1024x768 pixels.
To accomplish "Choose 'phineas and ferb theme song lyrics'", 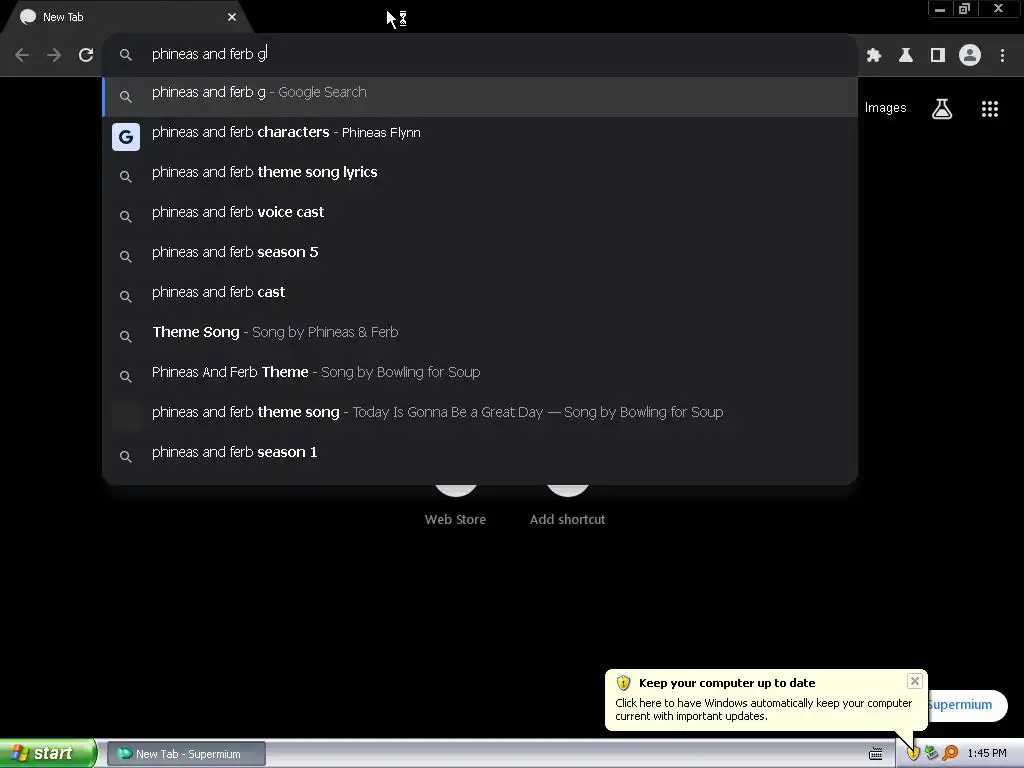I will pyautogui.click(x=480, y=176).
